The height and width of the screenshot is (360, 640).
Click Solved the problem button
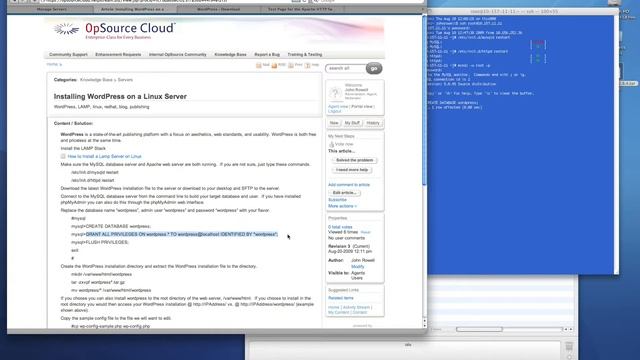pos(354,160)
